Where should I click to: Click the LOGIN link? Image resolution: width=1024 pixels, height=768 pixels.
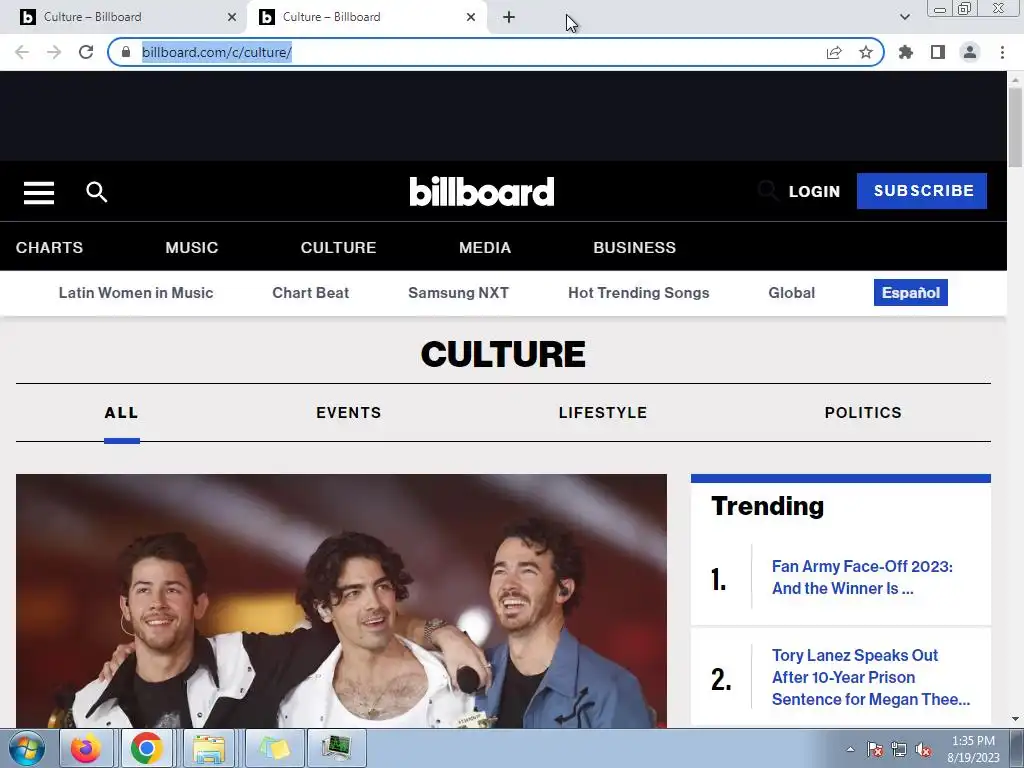click(814, 191)
